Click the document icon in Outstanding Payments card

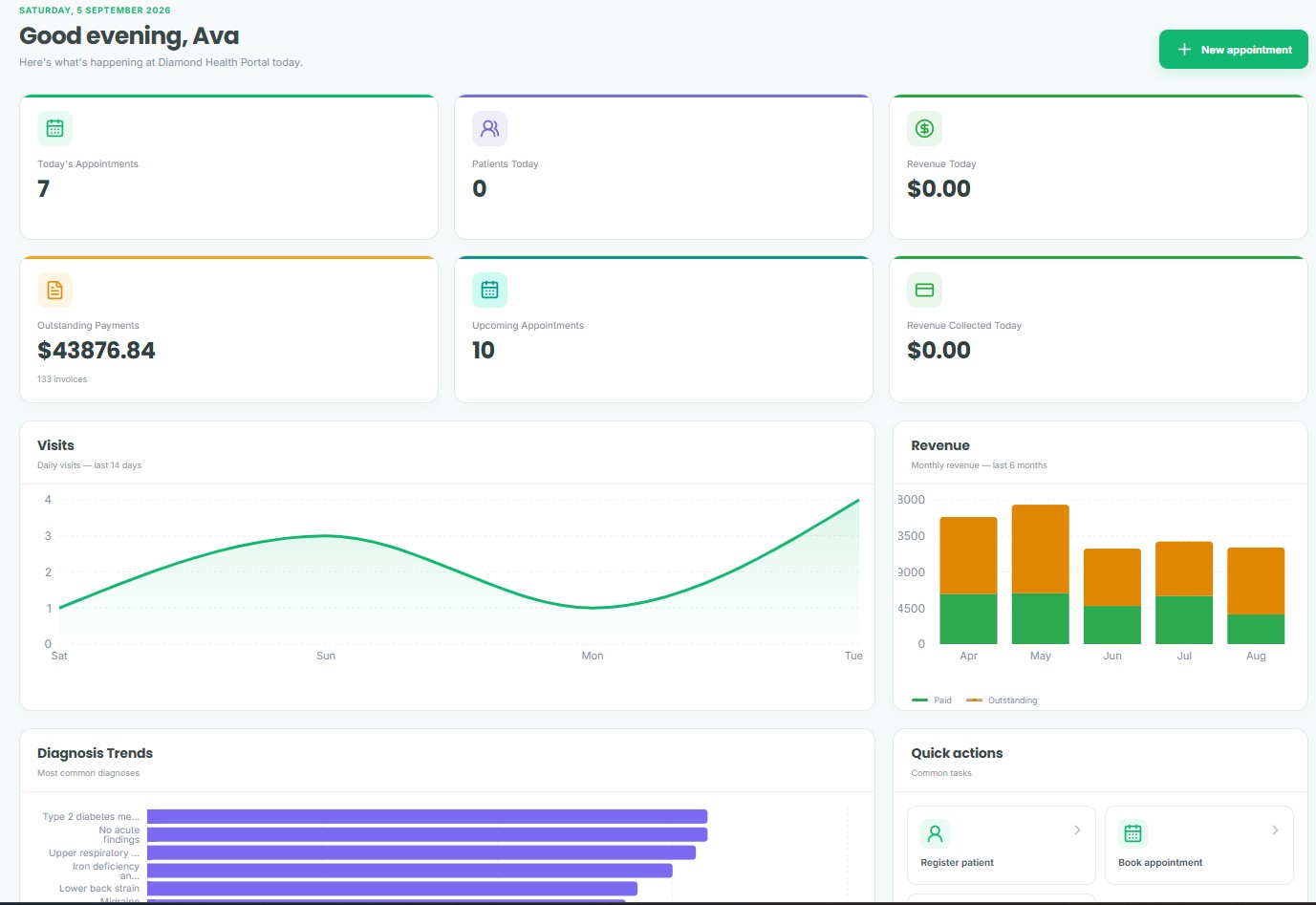[54, 290]
